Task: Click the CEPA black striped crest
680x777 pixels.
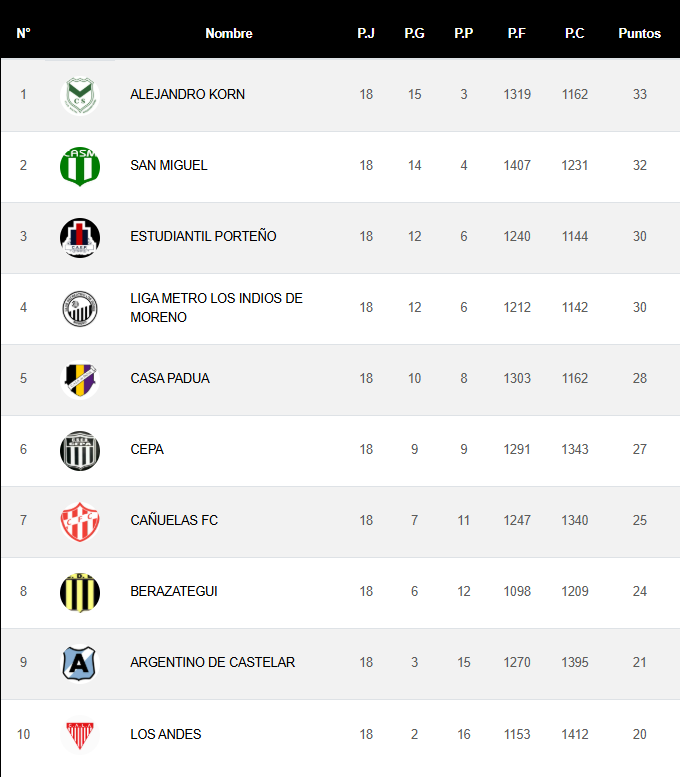Action: (x=80, y=450)
